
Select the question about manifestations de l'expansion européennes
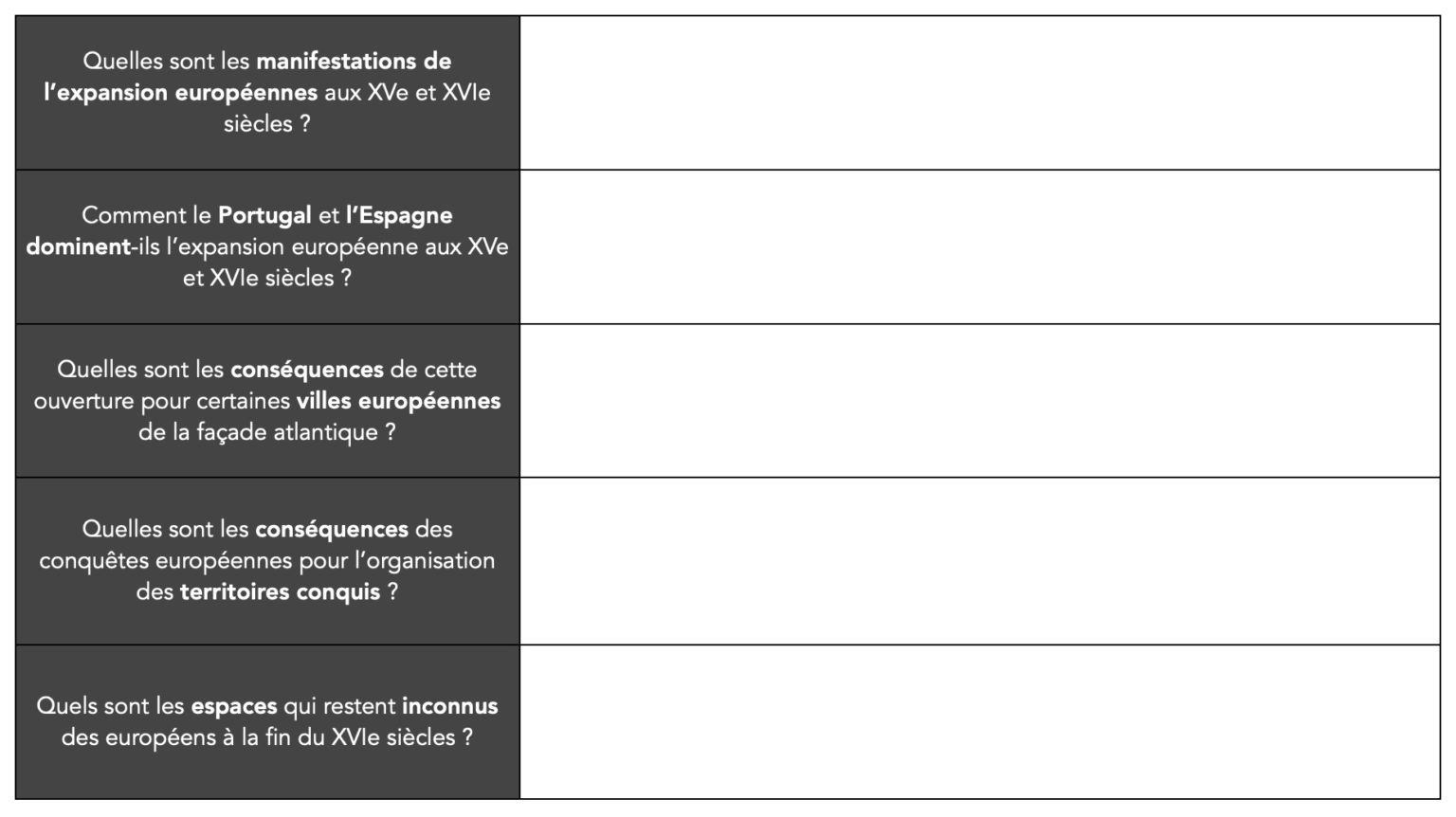coord(267,93)
